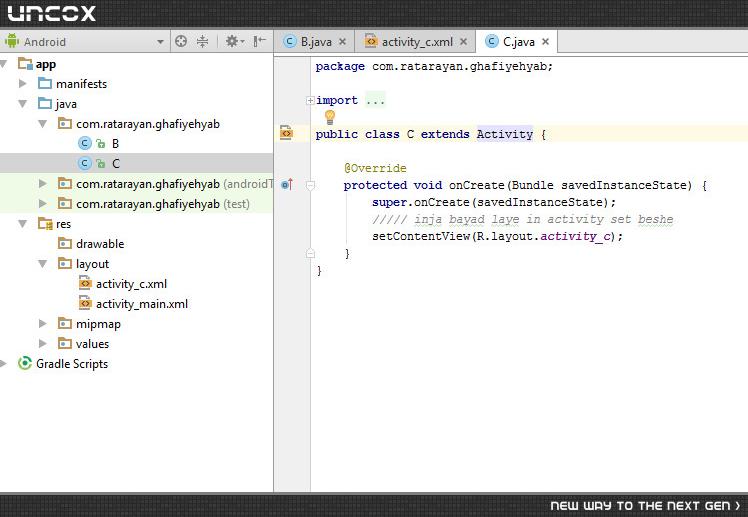The height and width of the screenshot is (517, 748).
Task: Open the project view settings gear
Action: [x=234, y=41]
